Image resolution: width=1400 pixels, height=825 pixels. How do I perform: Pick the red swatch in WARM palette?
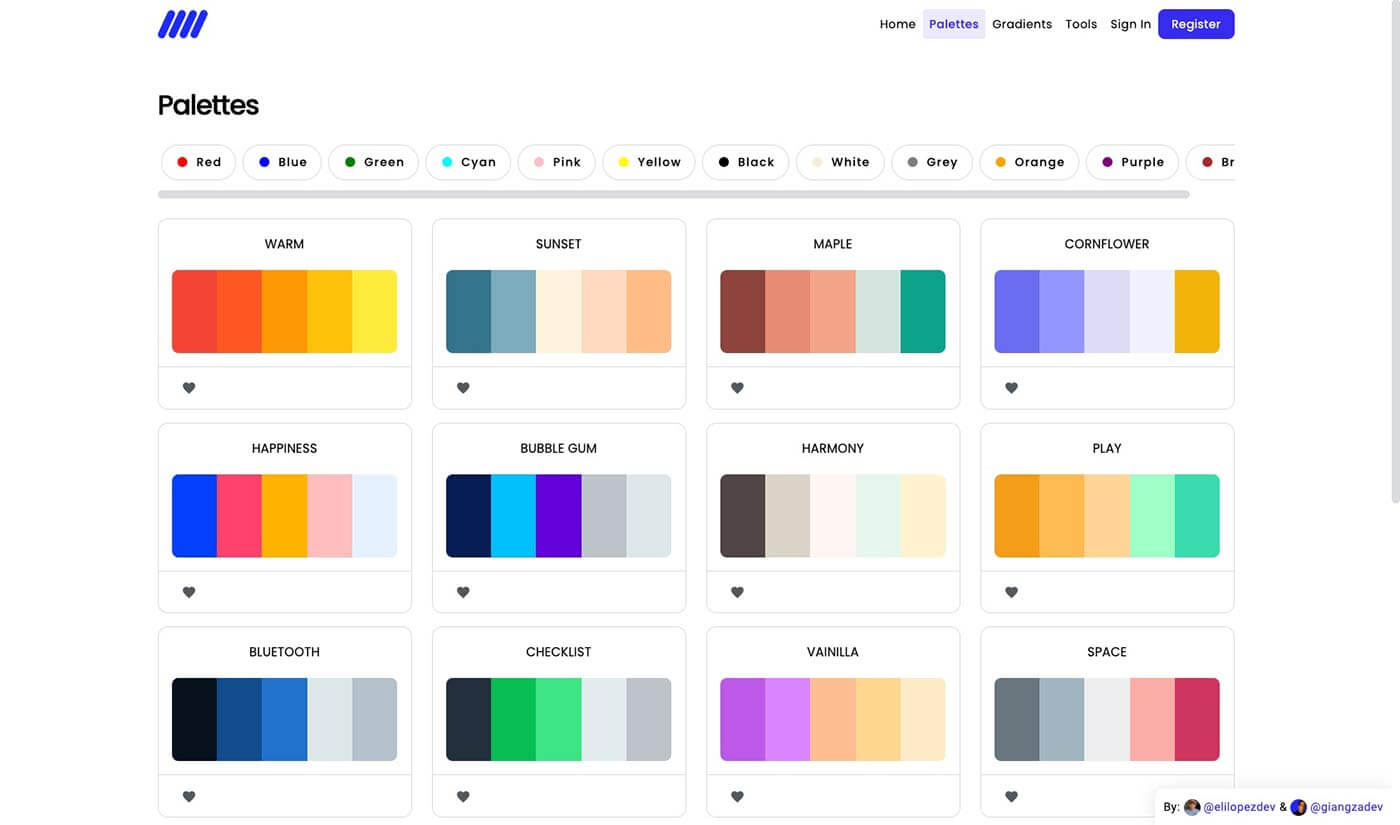(194, 311)
